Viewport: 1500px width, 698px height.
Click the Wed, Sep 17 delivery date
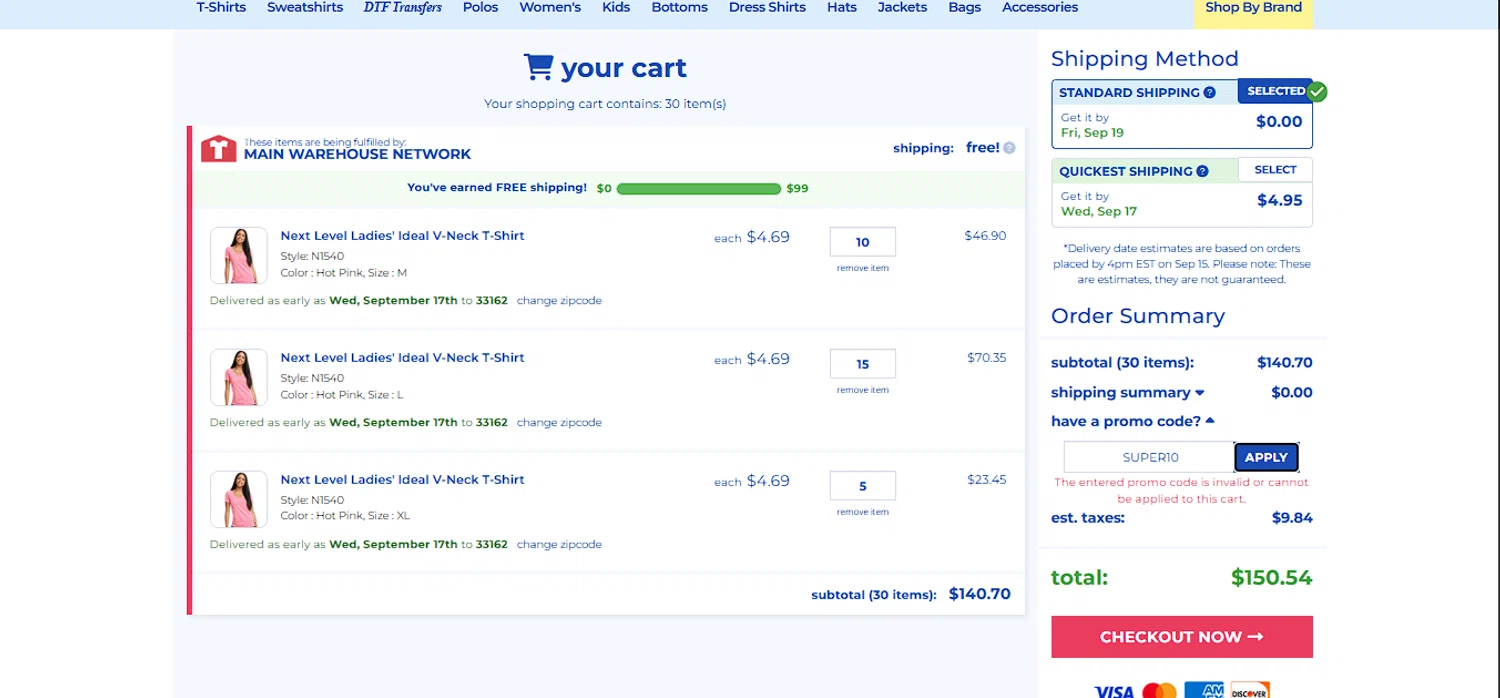(1098, 212)
